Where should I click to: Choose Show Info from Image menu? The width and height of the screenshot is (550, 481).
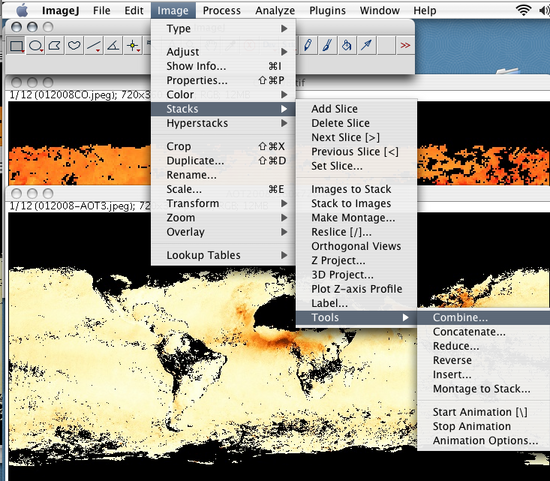point(223,66)
